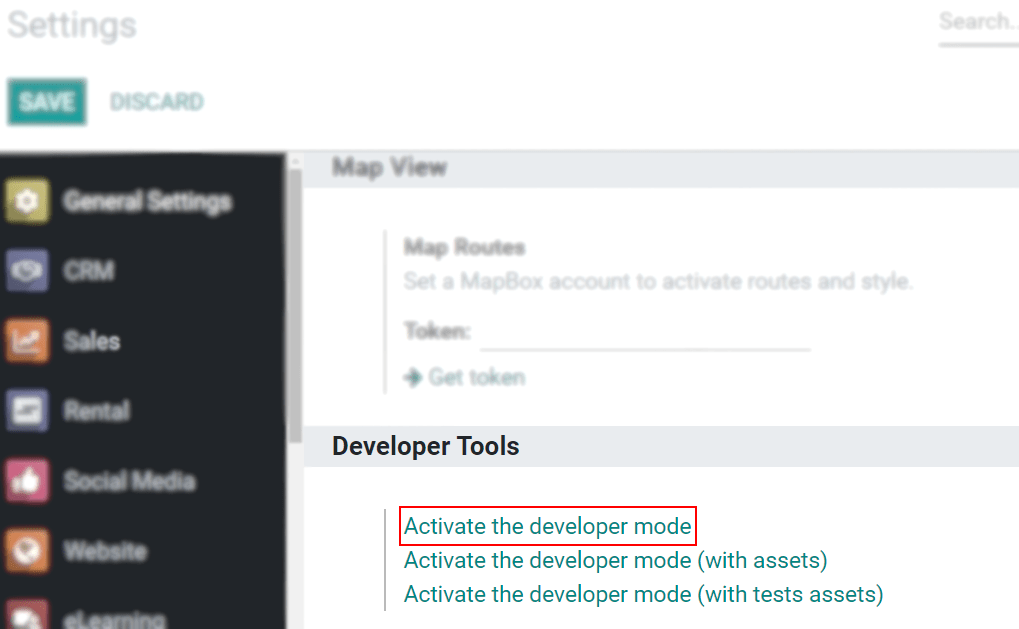Click the settings Search box
The height and width of the screenshot is (629, 1019).
(x=979, y=25)
